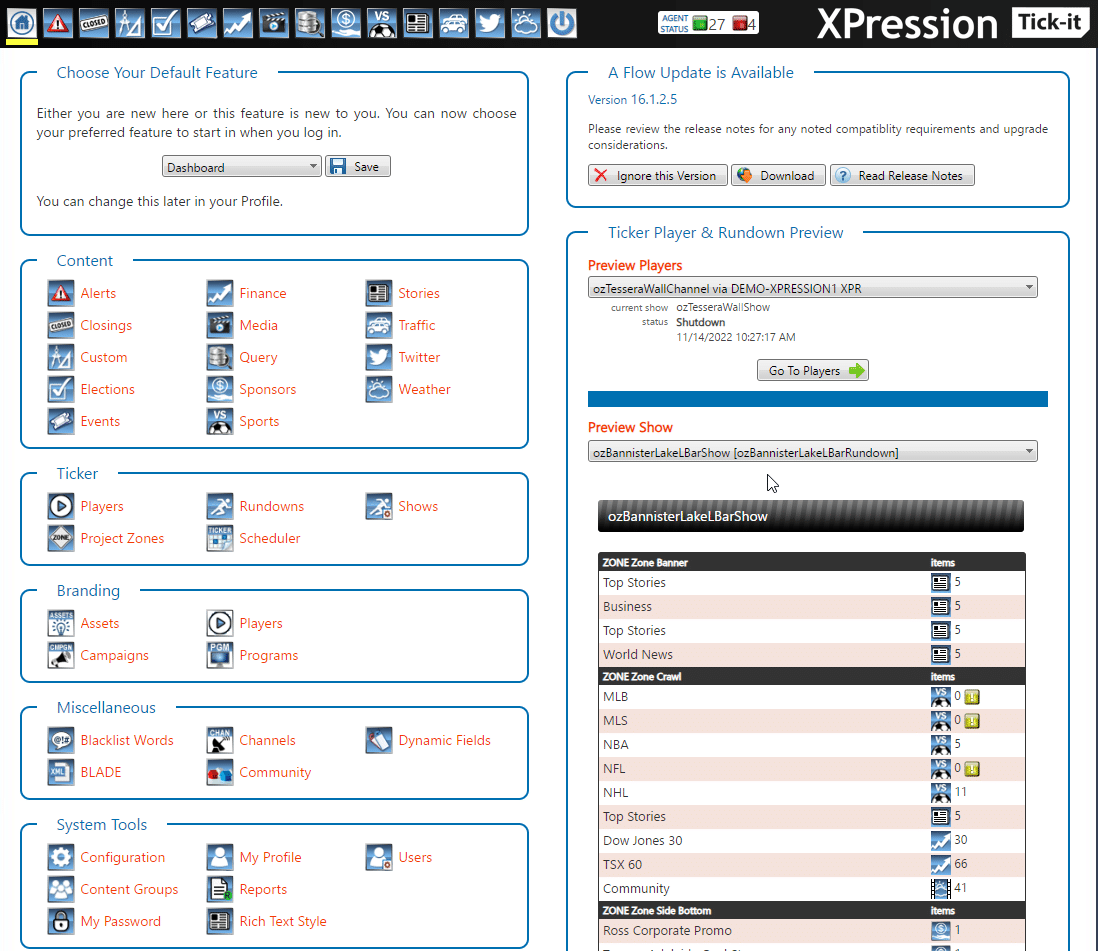Open Custom content toolbar icon
The image size is (1098, 951).
pos(130,23)
